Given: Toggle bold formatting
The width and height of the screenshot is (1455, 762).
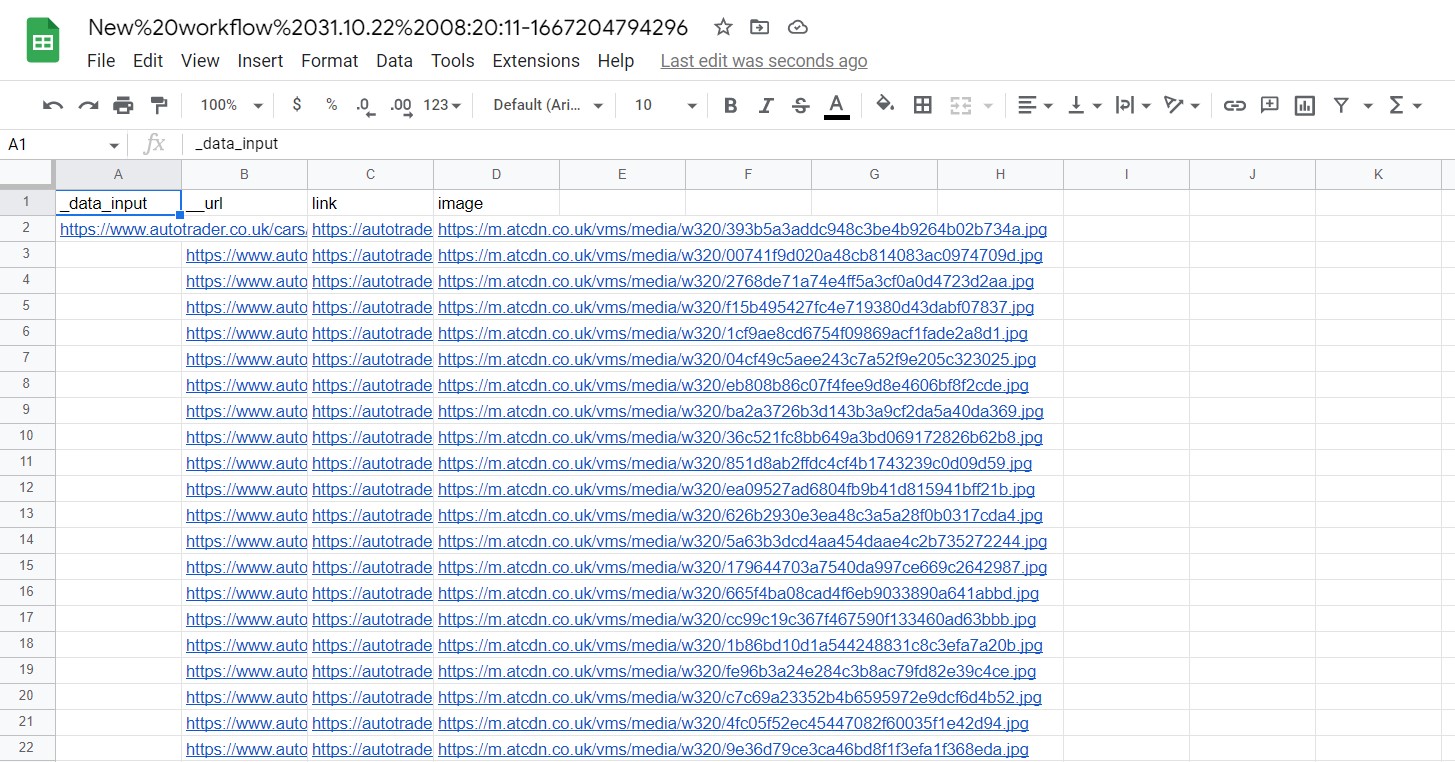Looking at the screenshot, I should pos(730,105).
